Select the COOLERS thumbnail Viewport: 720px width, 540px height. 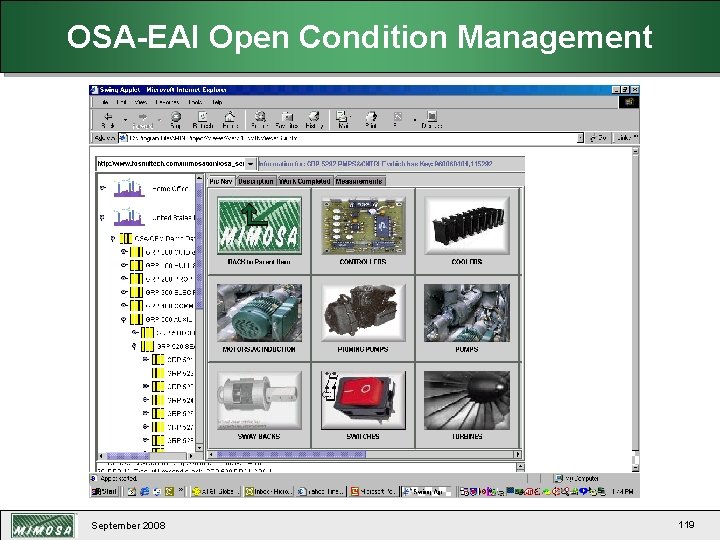(x=467, y=225)
